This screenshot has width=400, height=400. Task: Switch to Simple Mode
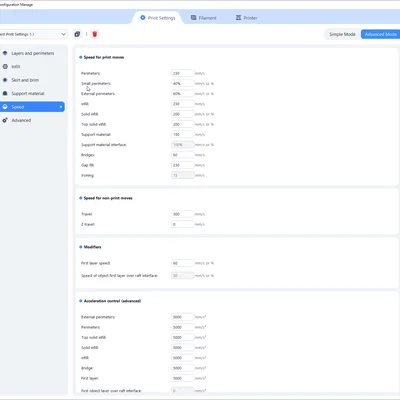point(342,34)
